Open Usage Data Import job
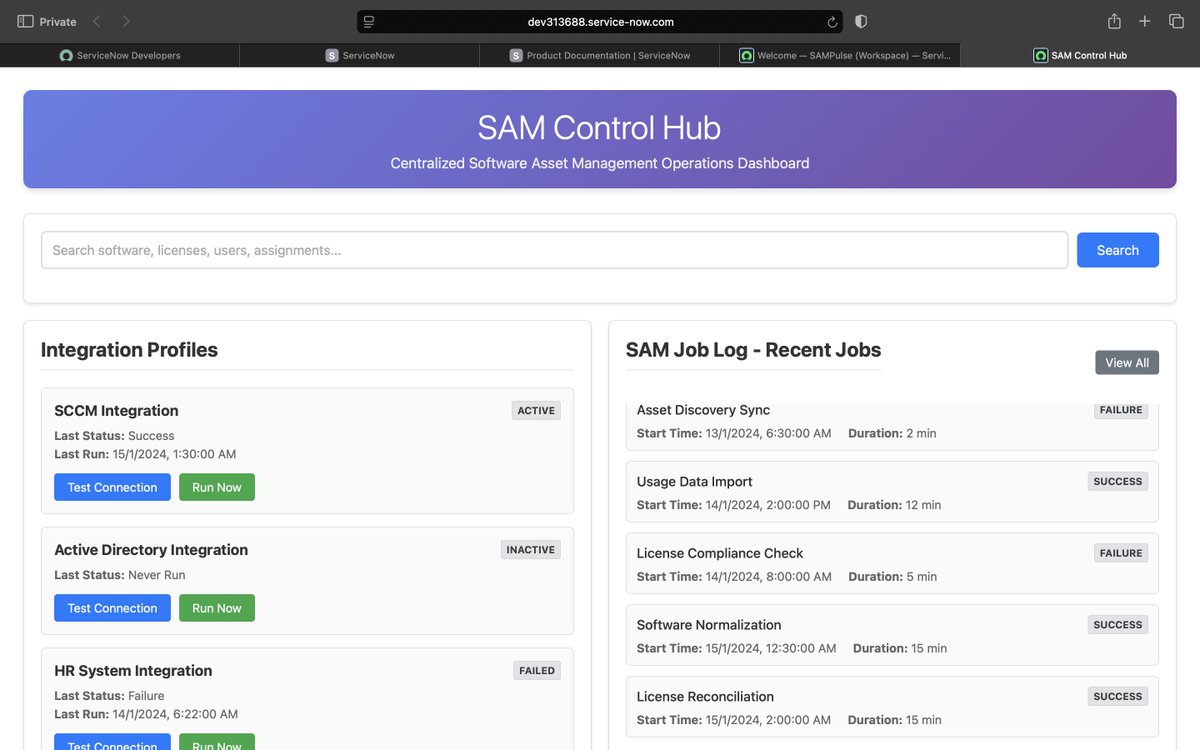 (x=892, y=492)
